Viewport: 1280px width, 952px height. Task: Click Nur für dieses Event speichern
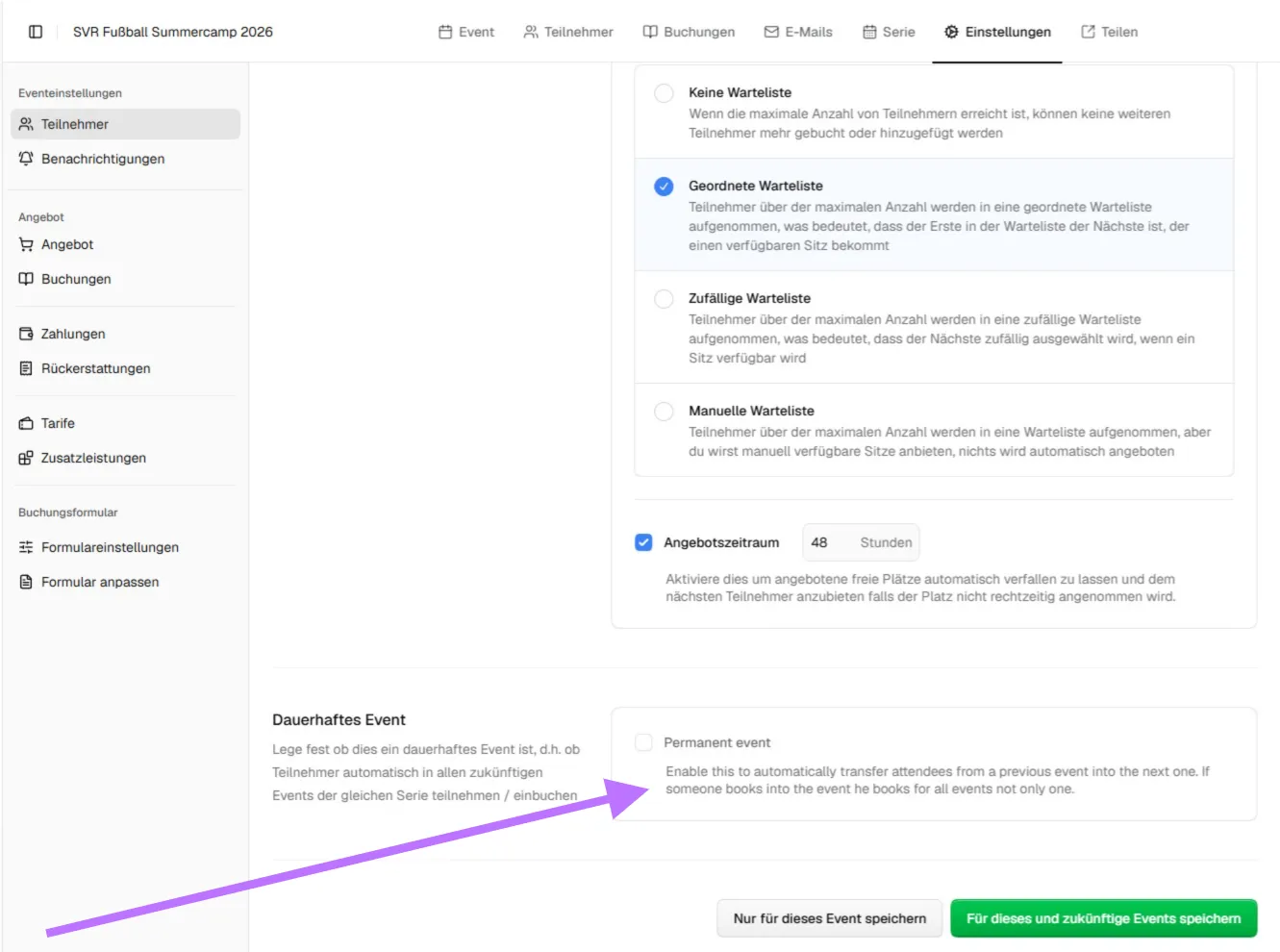tap(829, 918)
